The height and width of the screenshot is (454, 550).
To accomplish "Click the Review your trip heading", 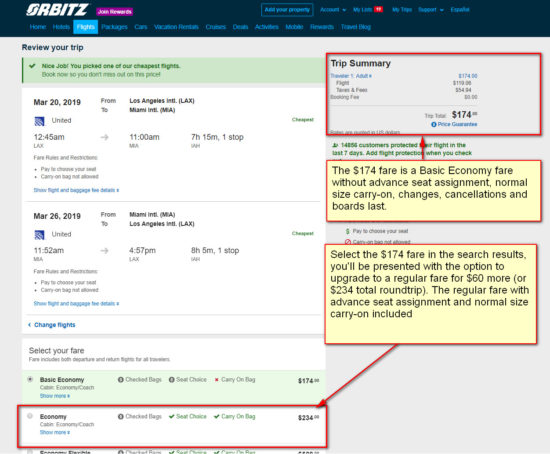I will (53, 47).
